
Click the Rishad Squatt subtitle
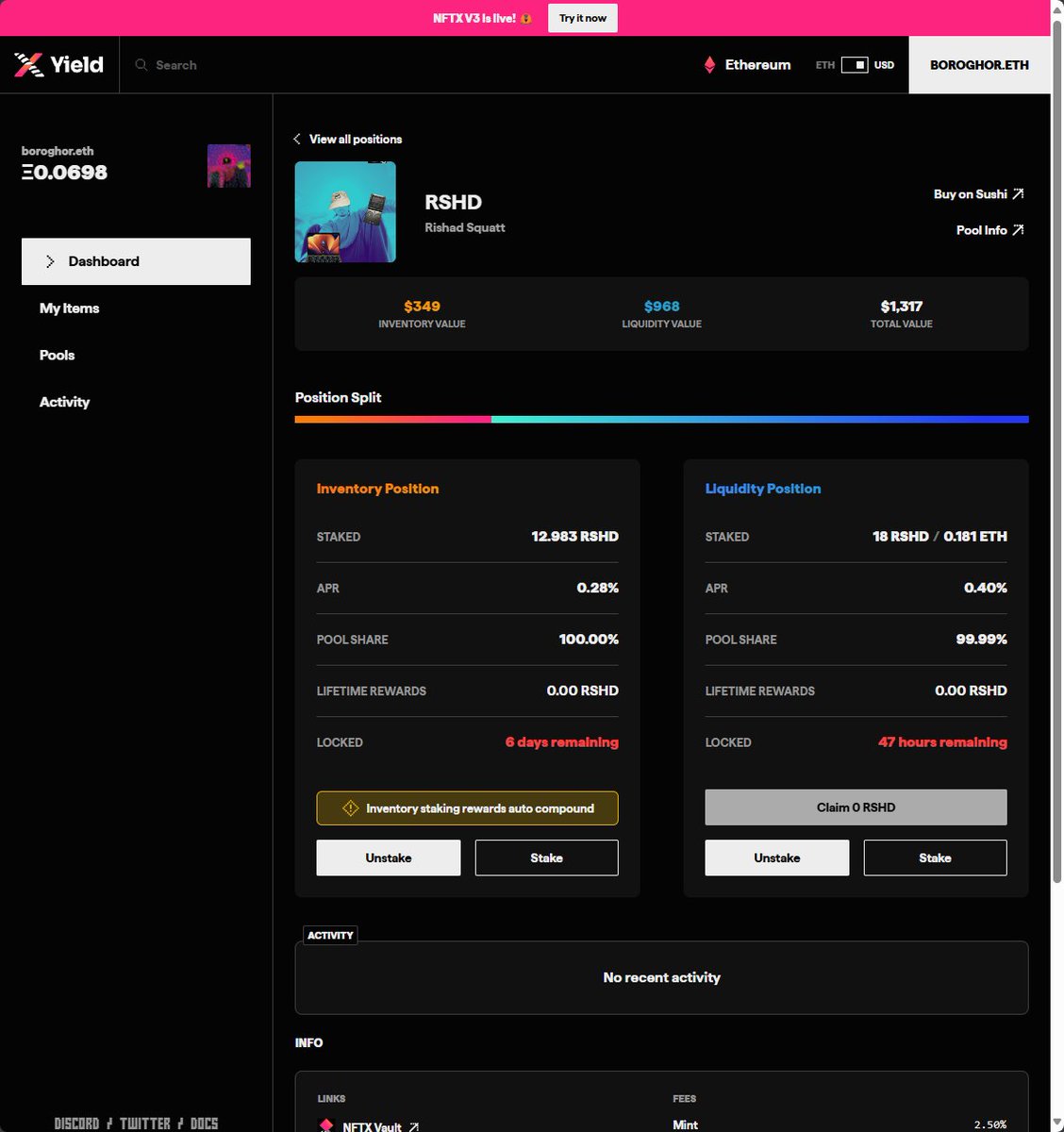click(x=465, y=227)
